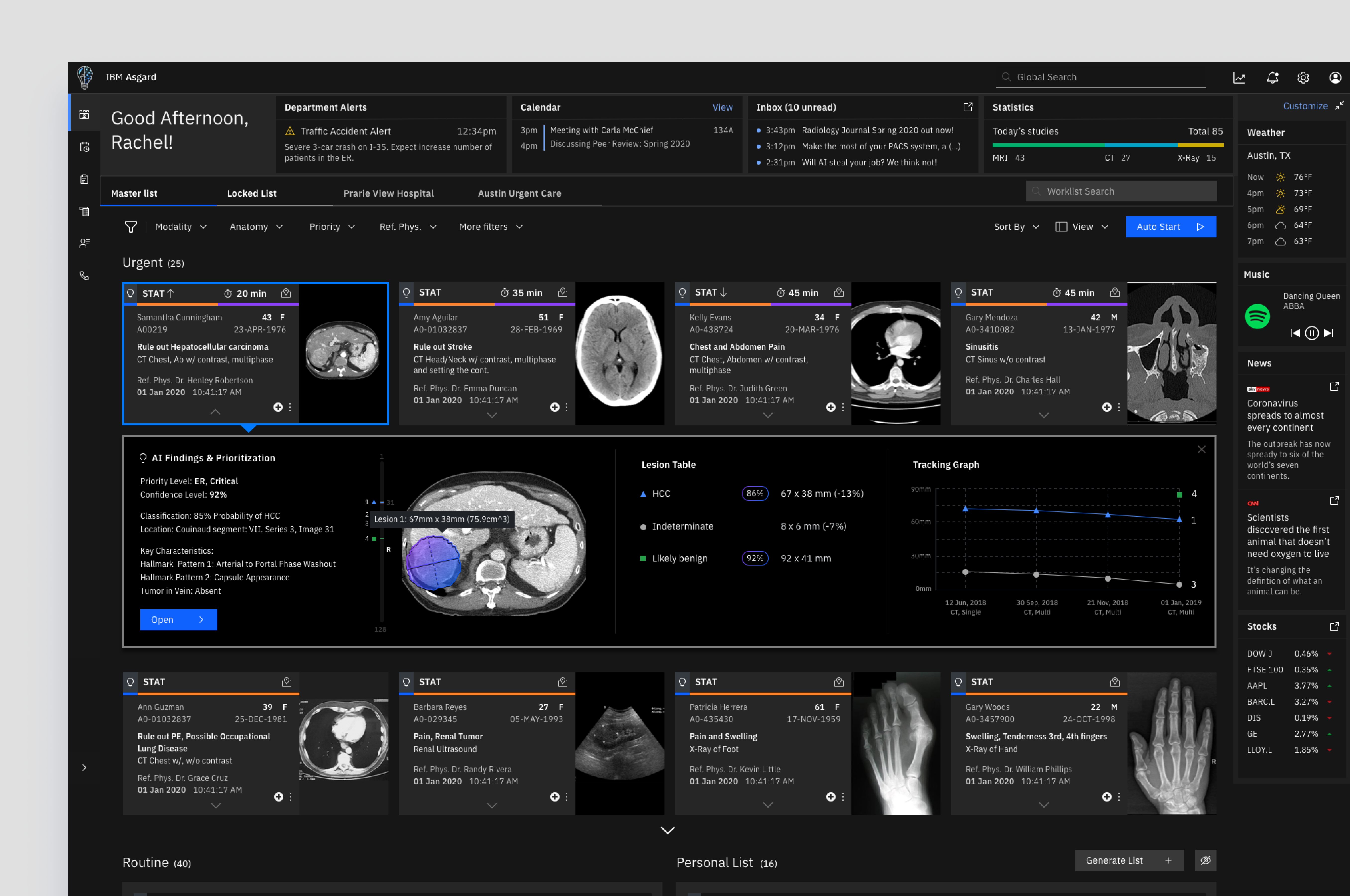1350x896 pixels.
Task: Toggle AI lightbulb on Kelly Evans card
Action: [682, 293]
